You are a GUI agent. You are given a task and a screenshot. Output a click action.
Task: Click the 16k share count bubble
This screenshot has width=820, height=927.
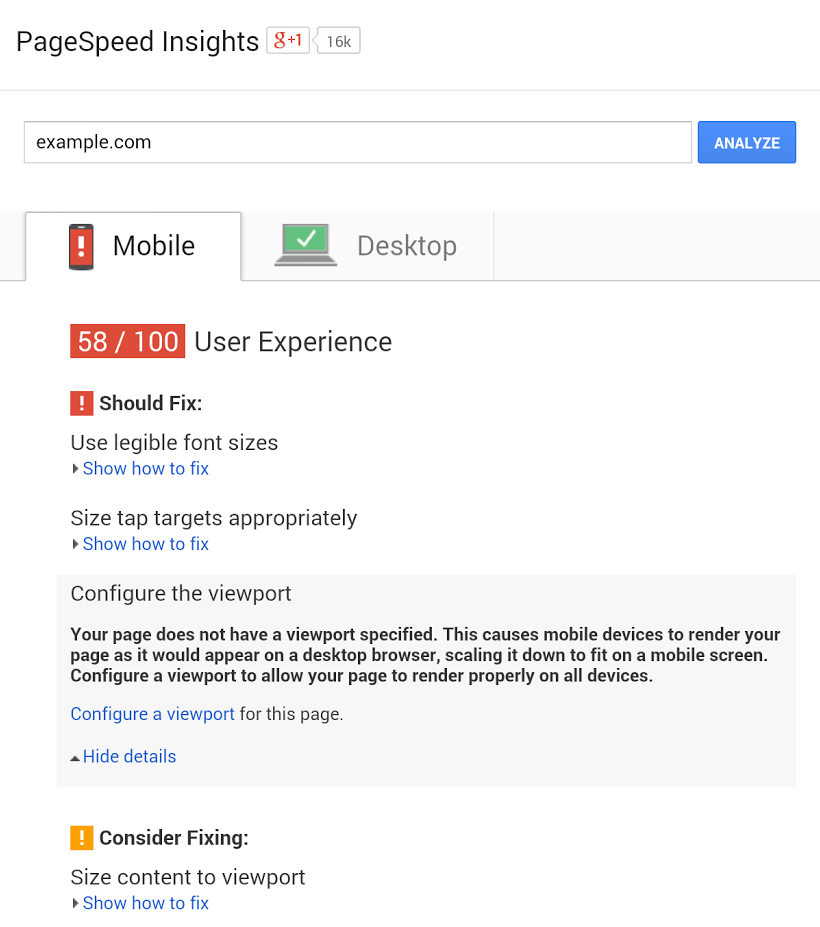339,42
